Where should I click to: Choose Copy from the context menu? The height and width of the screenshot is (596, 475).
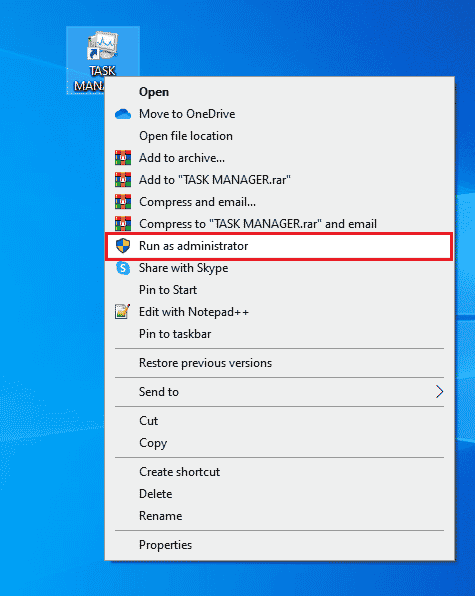point(280,443)
